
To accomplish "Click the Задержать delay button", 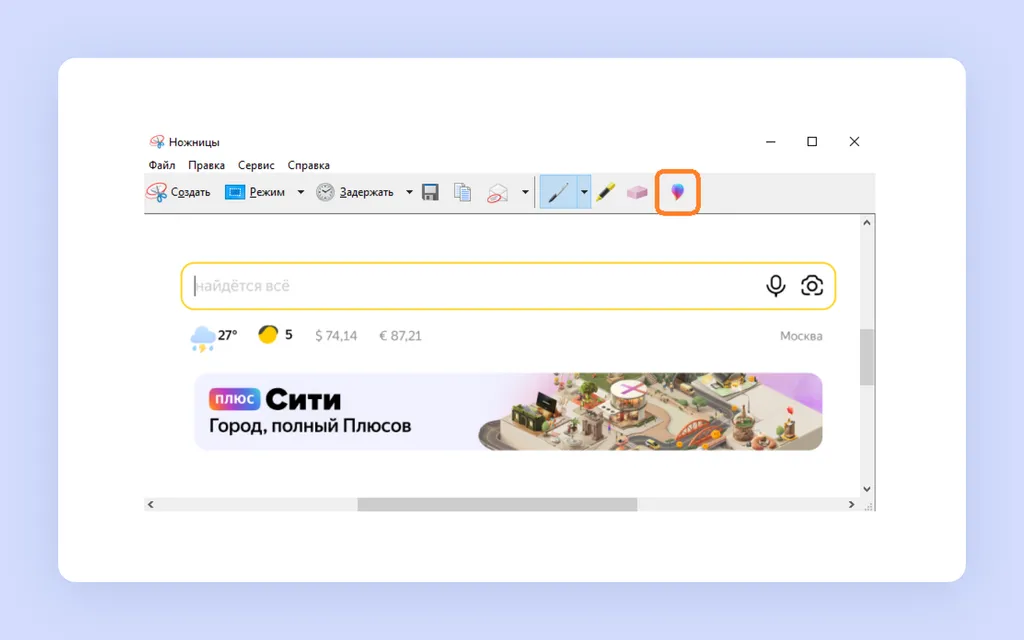I will point(355,192).
